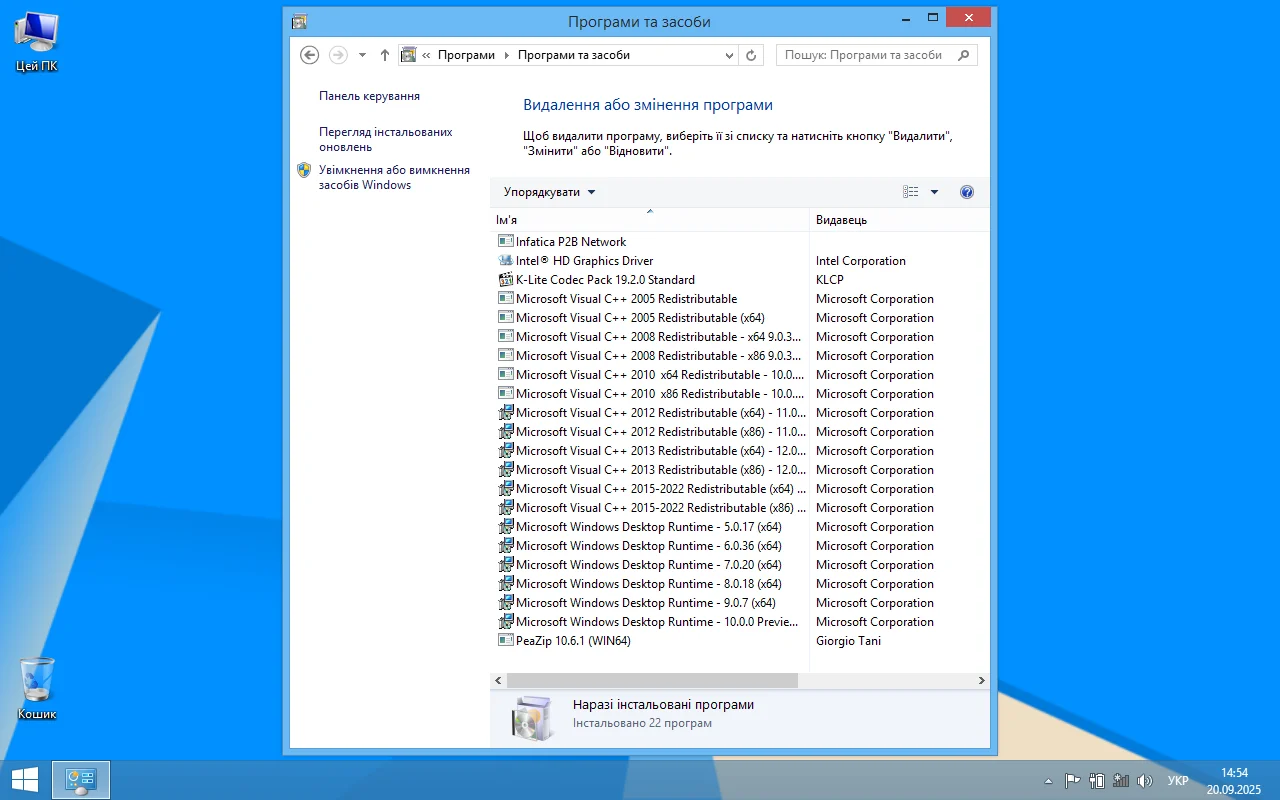Show hidden tray icons arrow
The image size is (1280, 800).
[x=1048, y=781]
